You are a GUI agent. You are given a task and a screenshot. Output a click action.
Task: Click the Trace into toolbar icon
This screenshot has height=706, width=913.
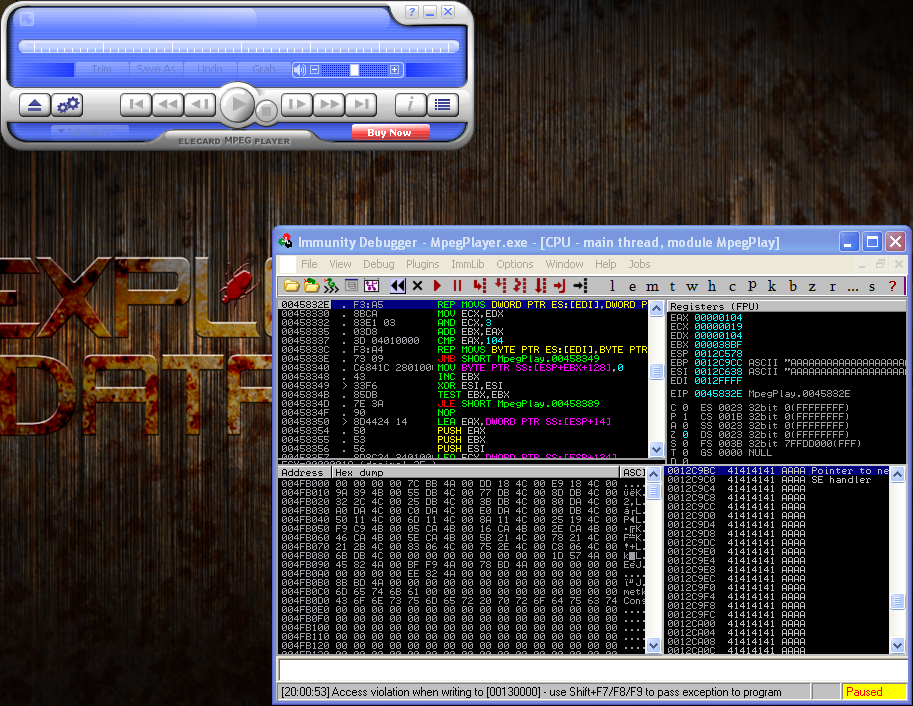(520, 285)
